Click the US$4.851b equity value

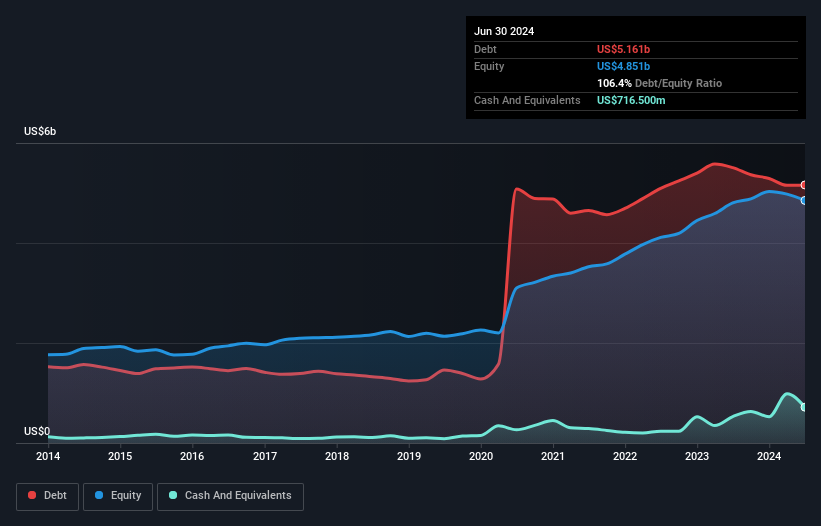tap(623, 66)
